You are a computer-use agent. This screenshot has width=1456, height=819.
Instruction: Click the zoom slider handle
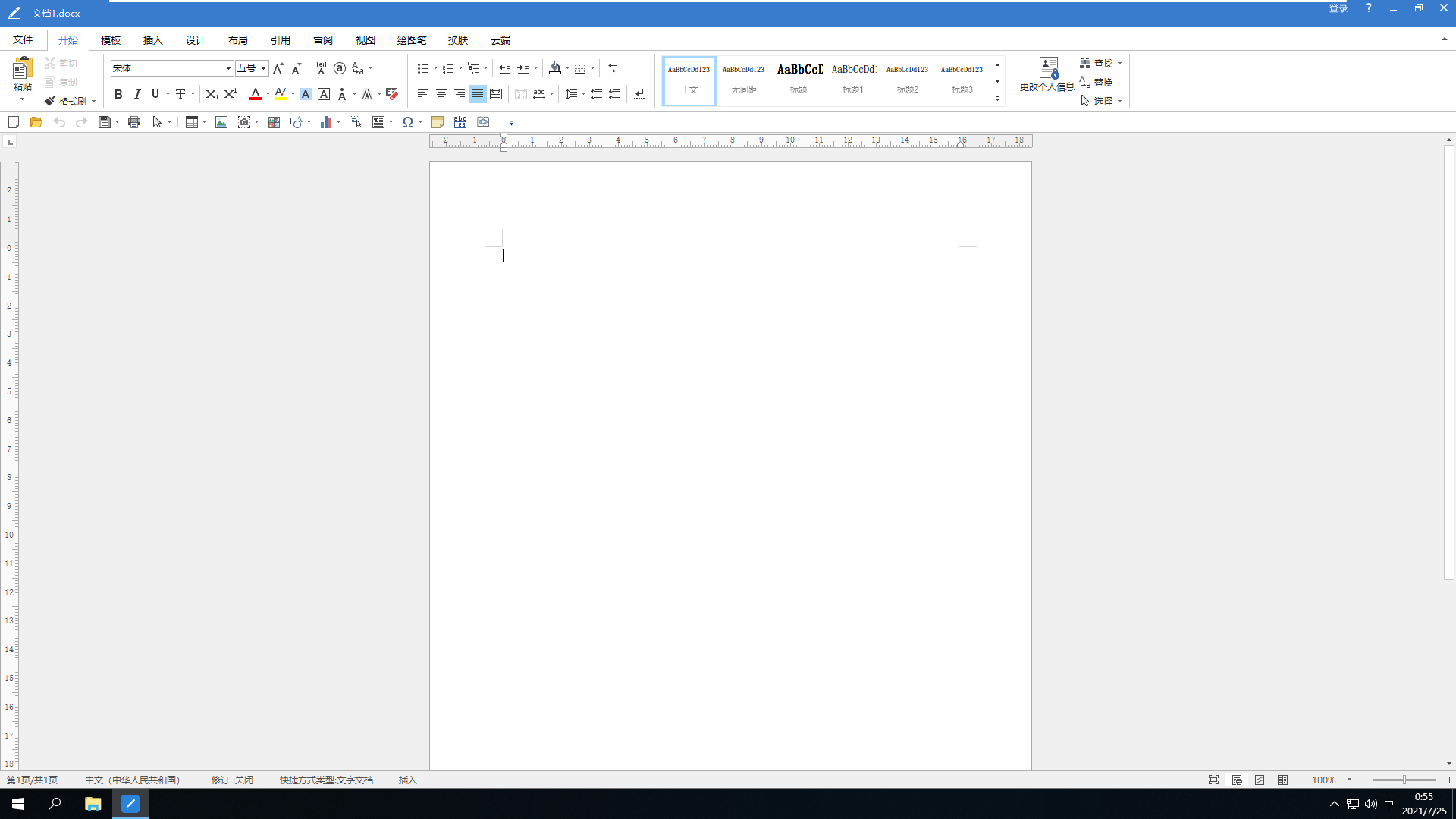click(1404, 780)
